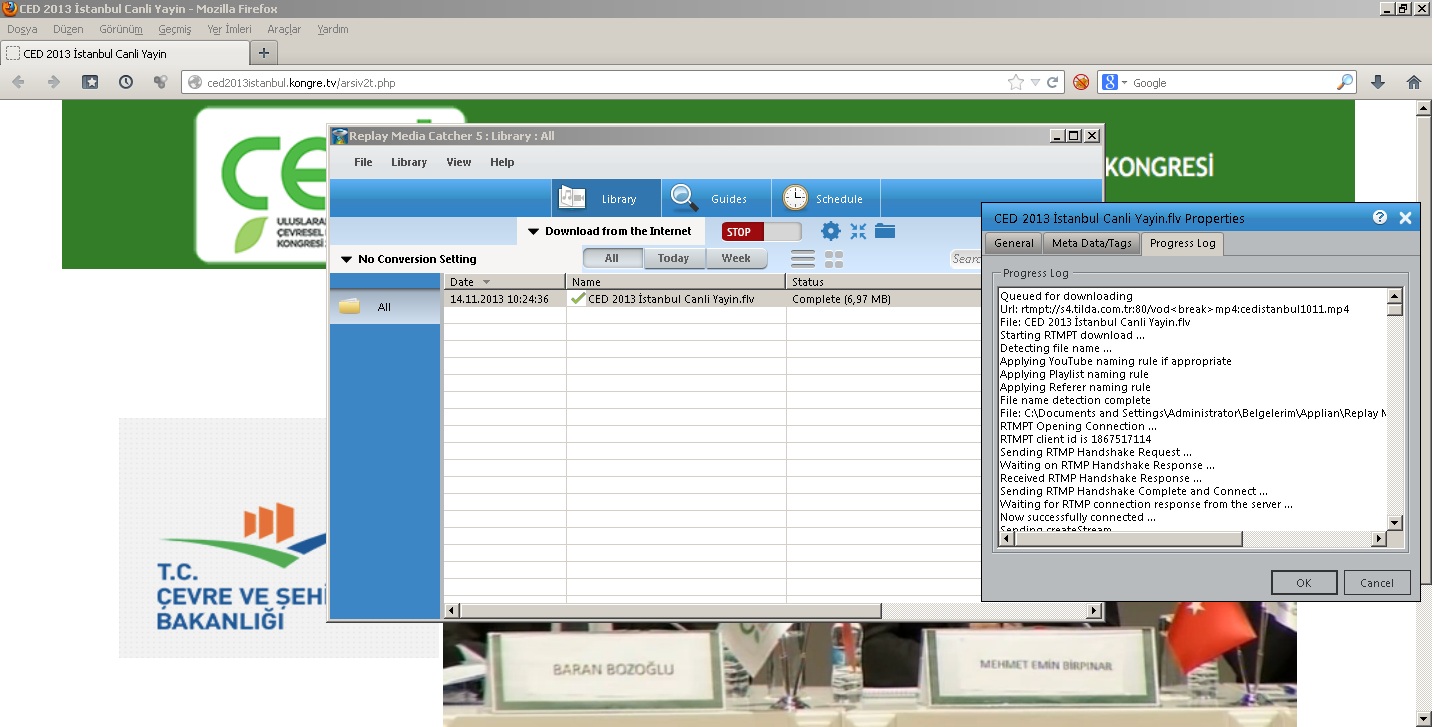This screenshot has height=727, width=1434.
Task: Click the help question mark in Properties
Action: pyautogui.click(x=1380, y=217)
